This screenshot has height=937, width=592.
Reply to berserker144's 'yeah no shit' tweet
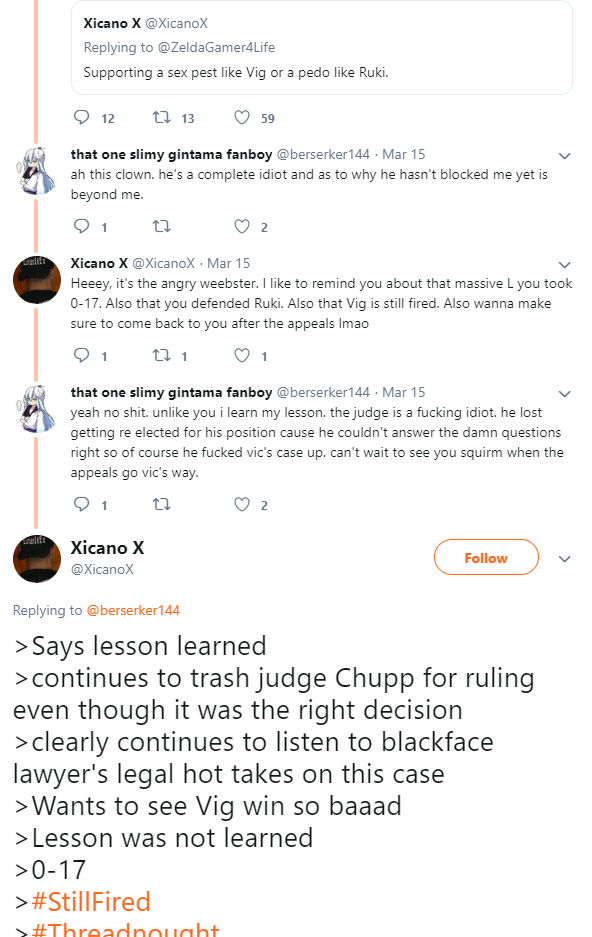(x=81, y=504)
